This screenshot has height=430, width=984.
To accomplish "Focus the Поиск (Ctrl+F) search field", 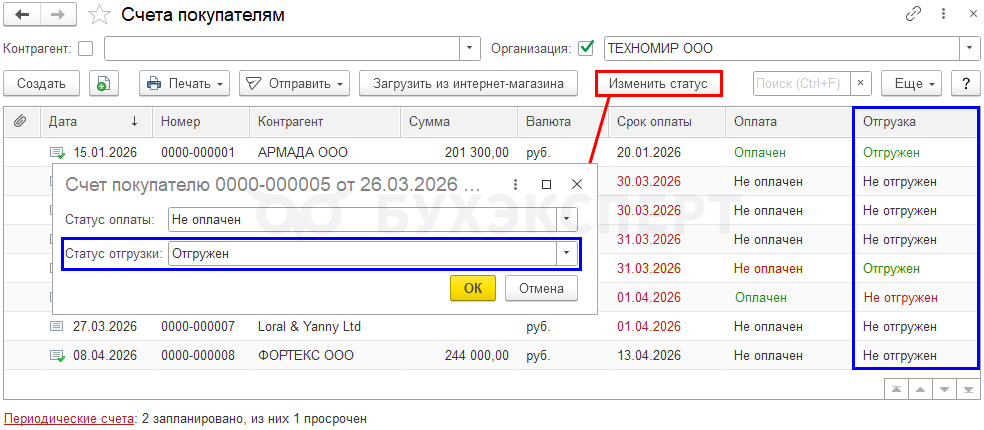I will click(801, 83).
